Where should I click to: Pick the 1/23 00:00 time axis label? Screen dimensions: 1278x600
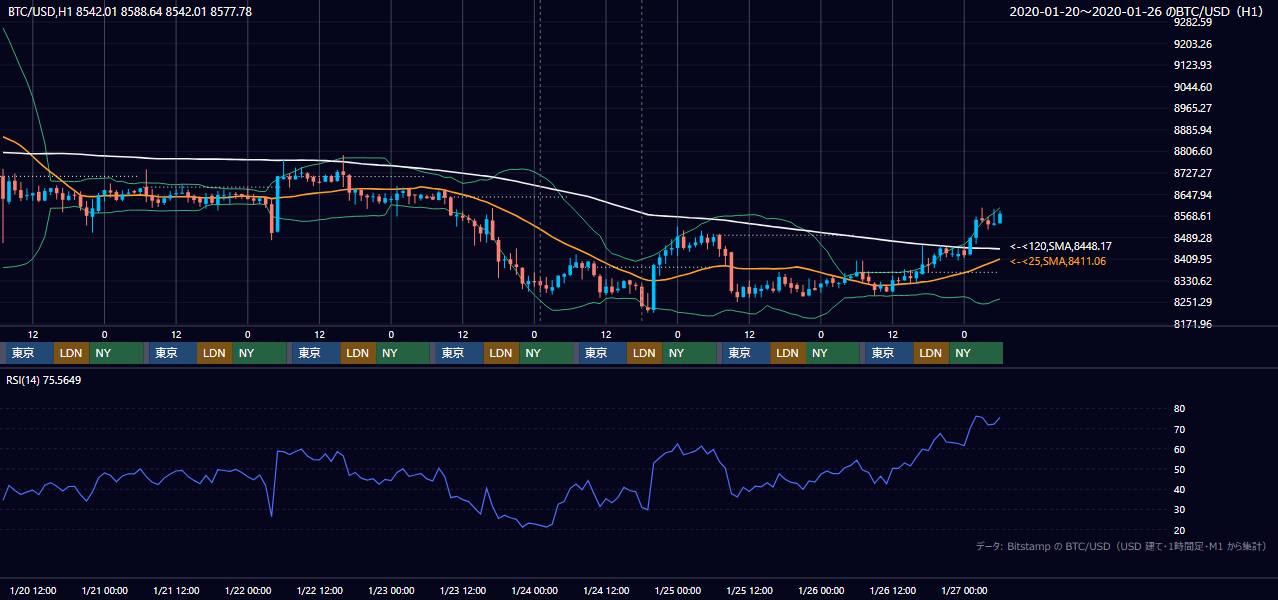pyautogui.click(x=391, y=590)
